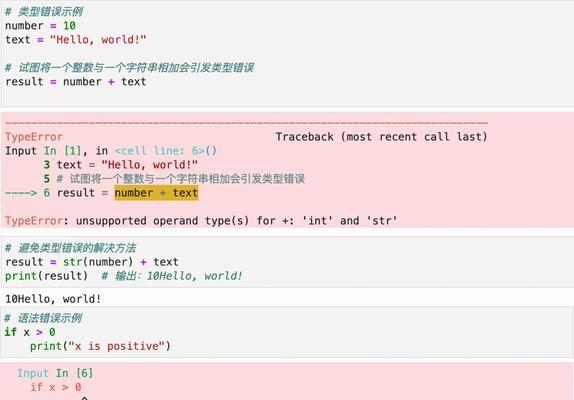
Task: Click 'if x > 0' in the red error output
Action: pyautogui.click(x=56, y=387)
